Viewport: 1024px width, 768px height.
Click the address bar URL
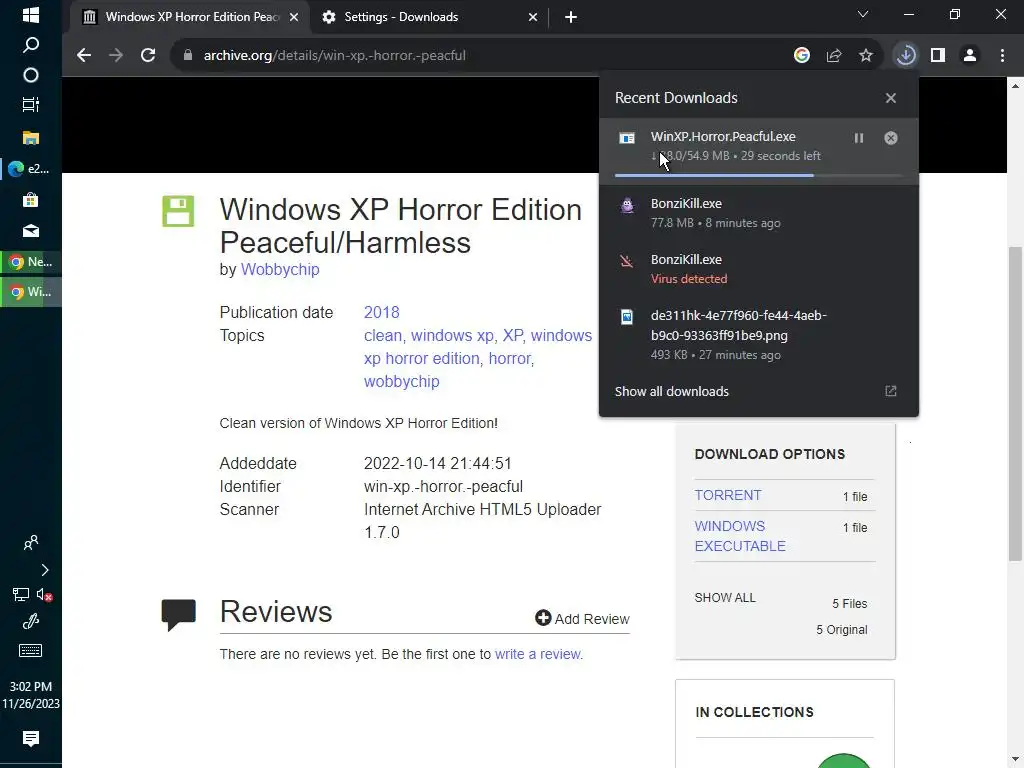click(334, 56)
